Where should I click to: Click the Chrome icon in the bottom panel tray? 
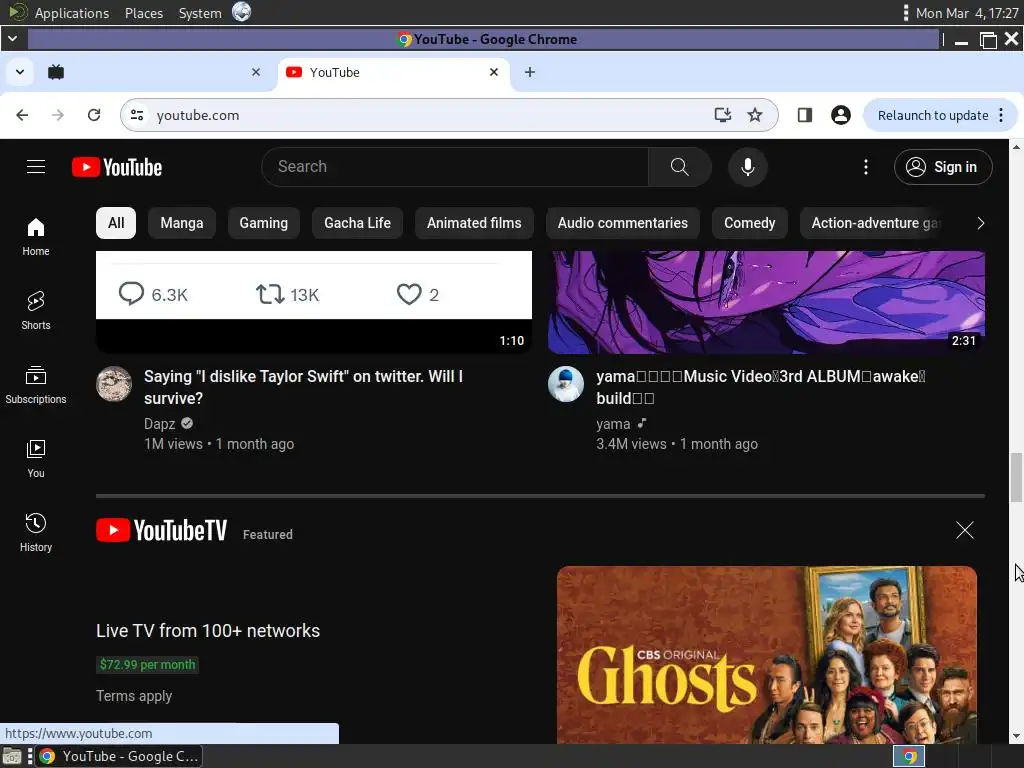tap(909, 756)
